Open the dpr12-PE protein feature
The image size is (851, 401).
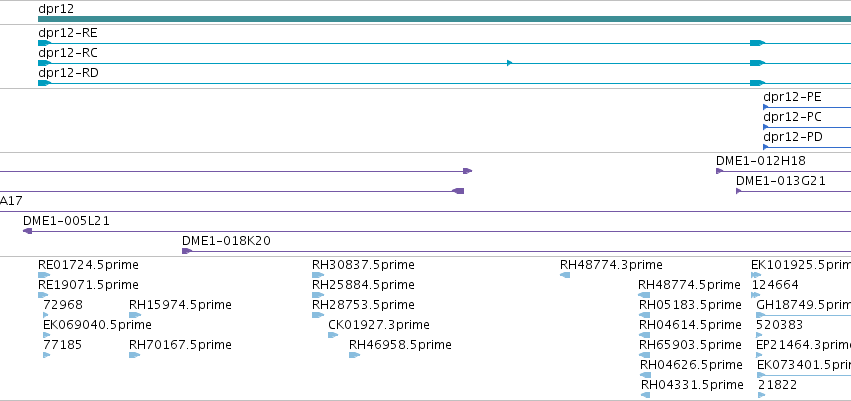pos(807,107)
